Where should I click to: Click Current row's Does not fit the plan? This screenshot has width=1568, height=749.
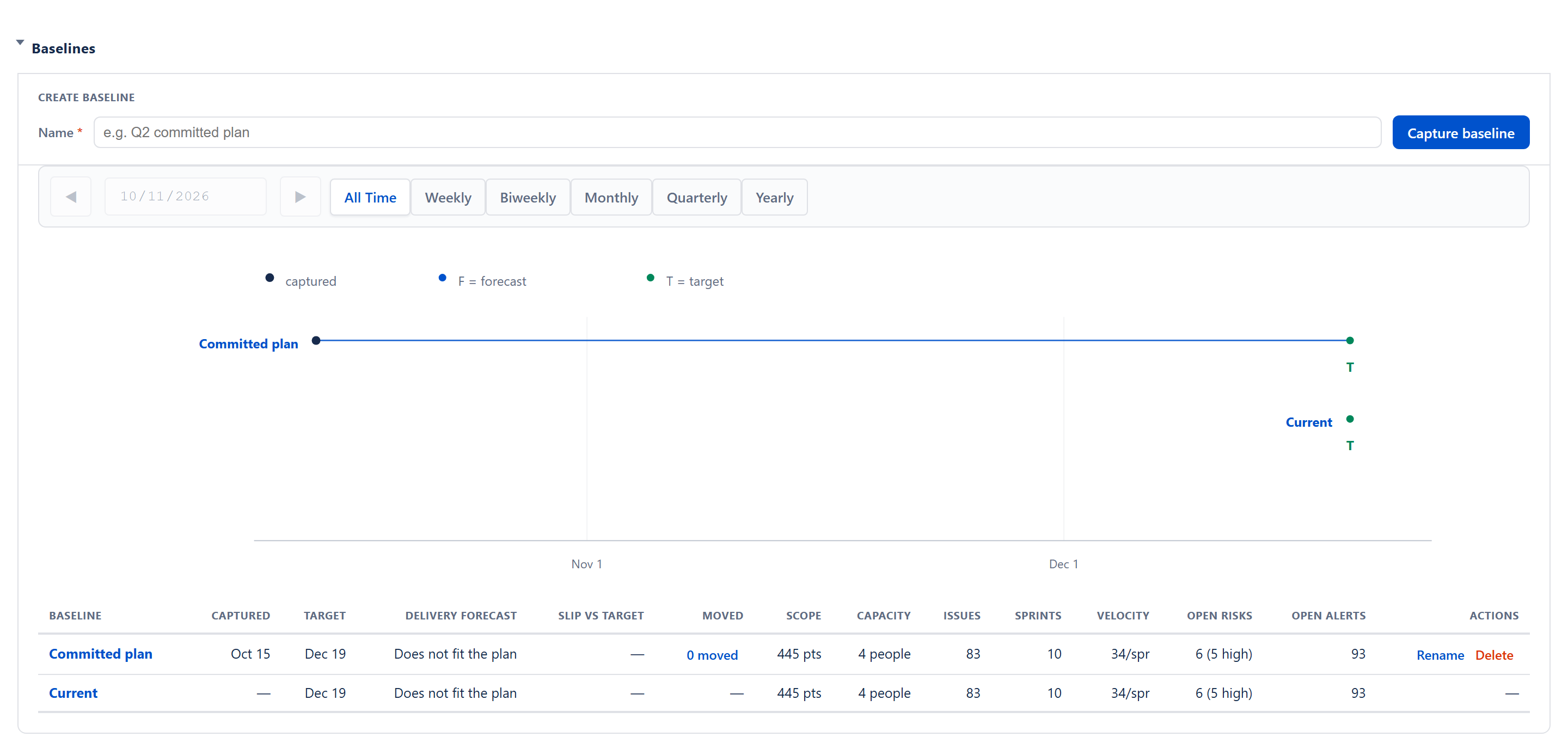[x=455, y=693]
